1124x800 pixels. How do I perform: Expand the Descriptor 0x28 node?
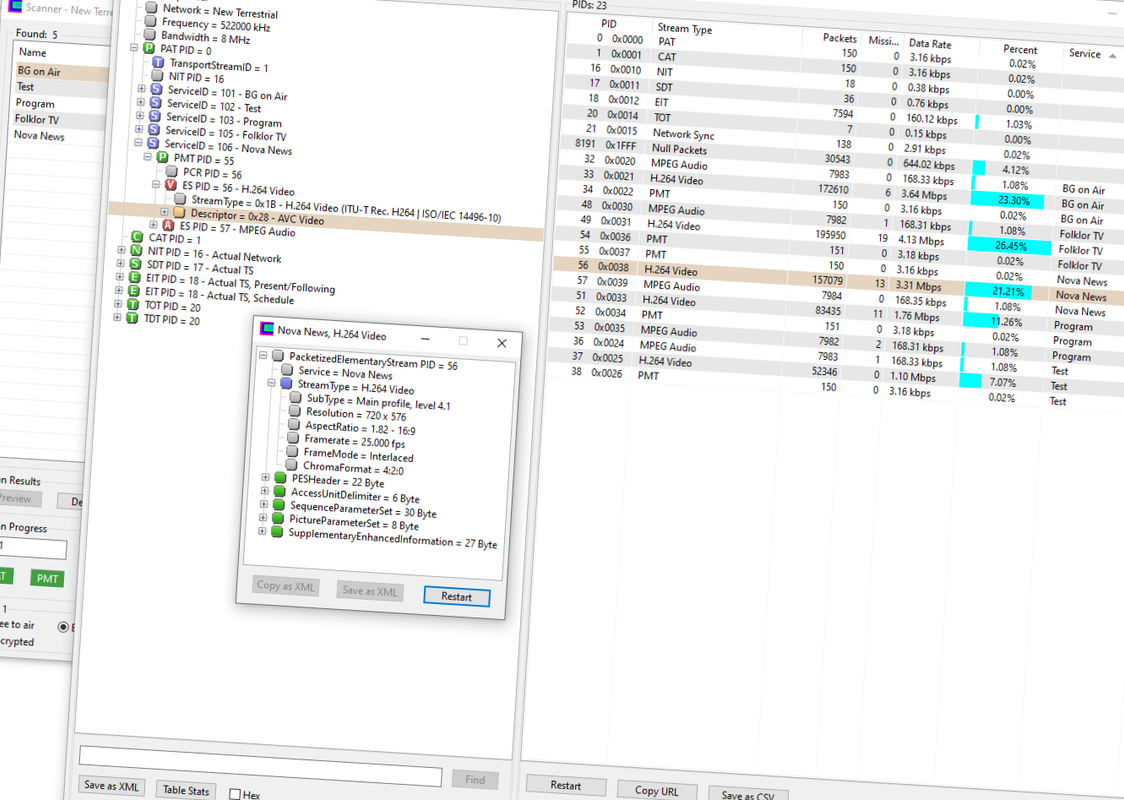tap(165, 212)
